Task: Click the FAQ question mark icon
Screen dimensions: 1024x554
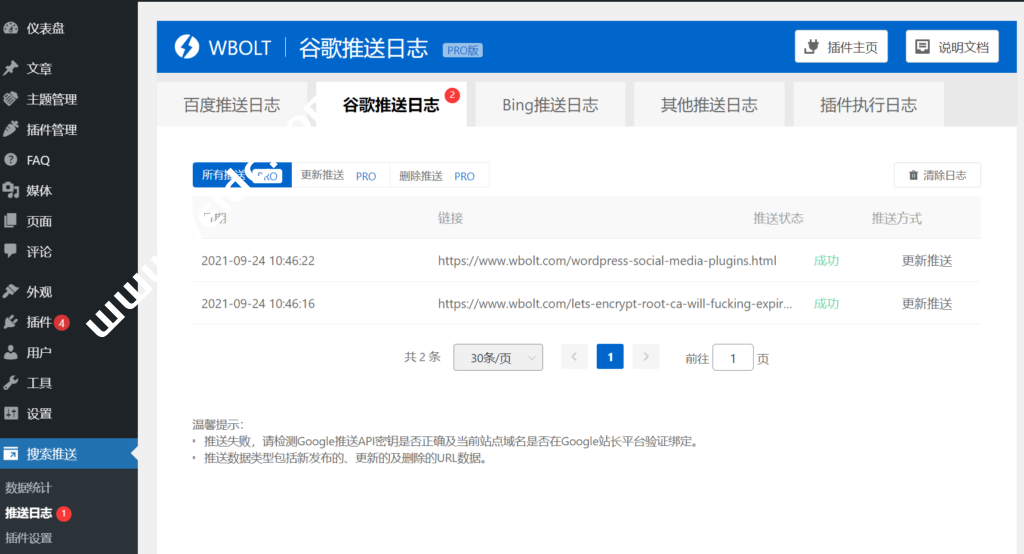Action: 10,160
